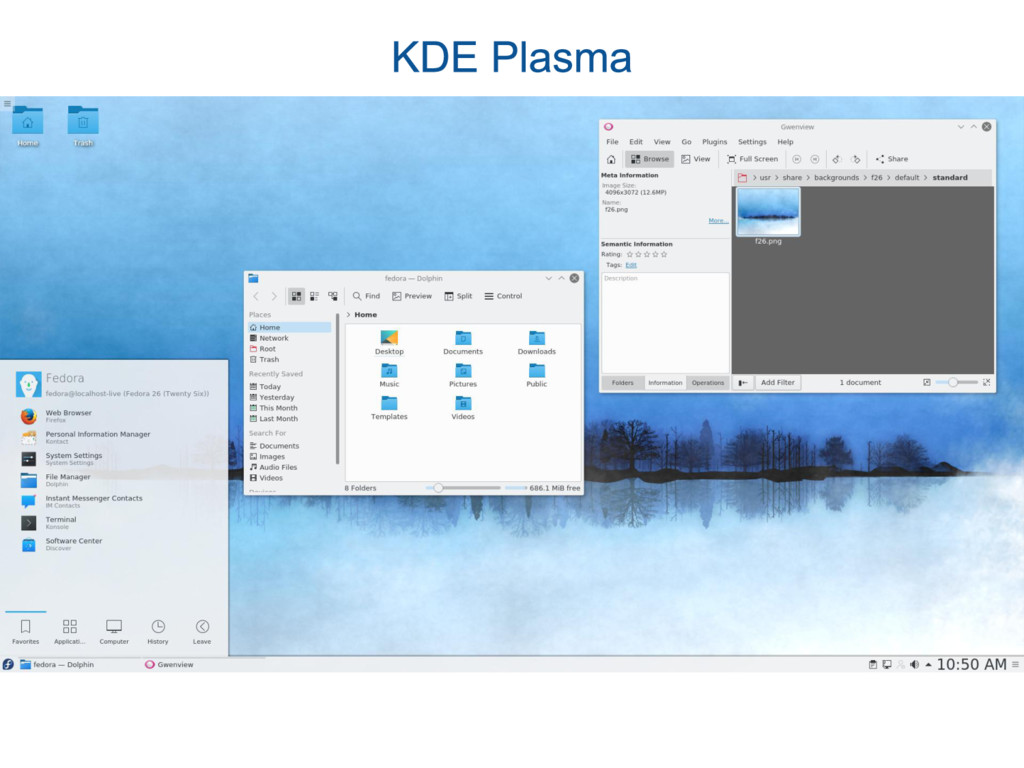1024x768 pixels.
Task: Click More link under Meta Information
Action: point(718,221)
